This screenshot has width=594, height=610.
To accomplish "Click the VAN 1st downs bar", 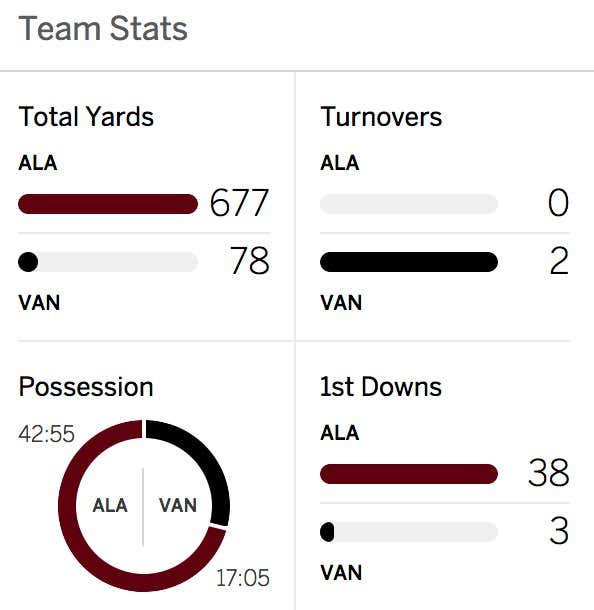I will (409, 532).
